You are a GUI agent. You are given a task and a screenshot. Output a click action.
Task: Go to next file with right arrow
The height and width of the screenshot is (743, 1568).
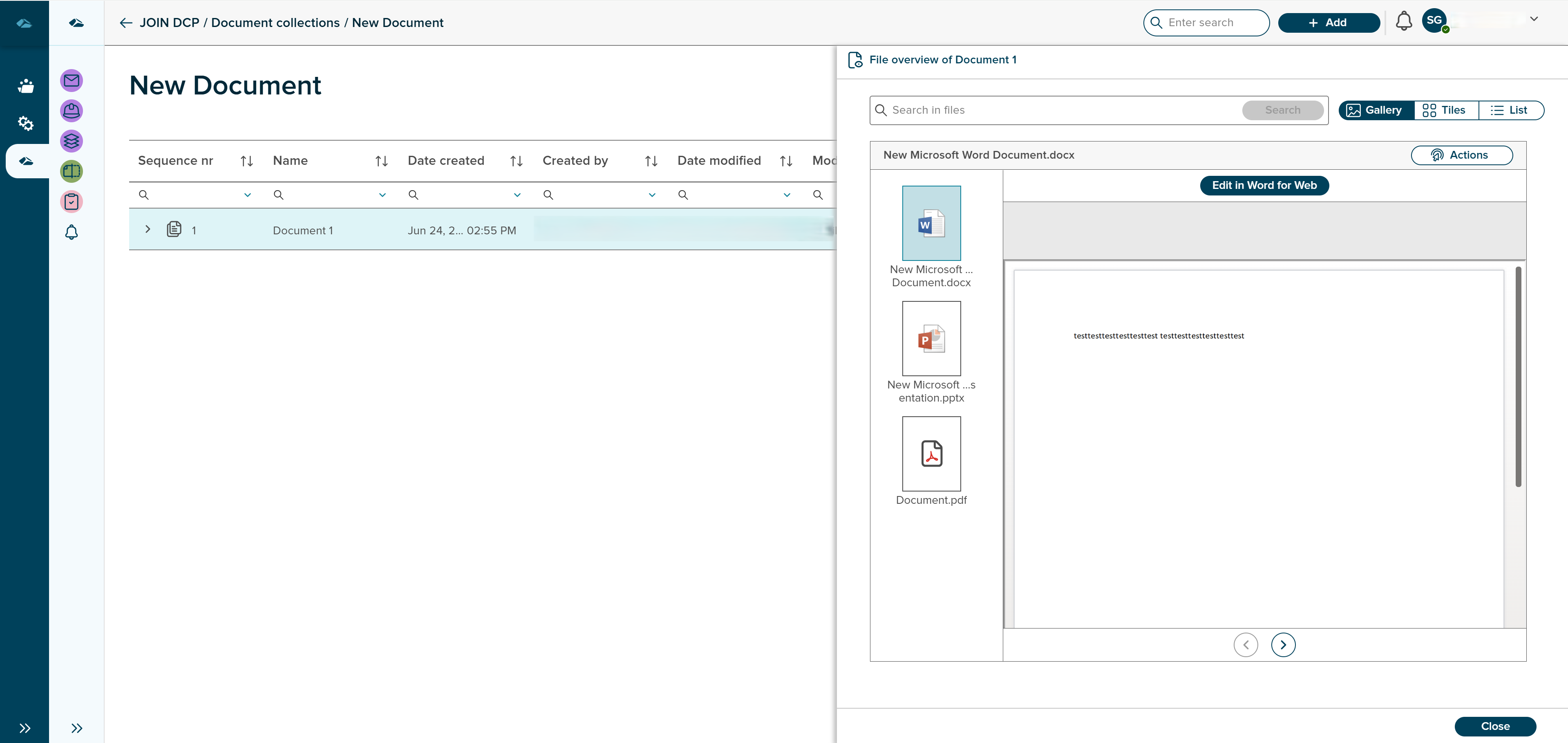tap(1283, 644)
